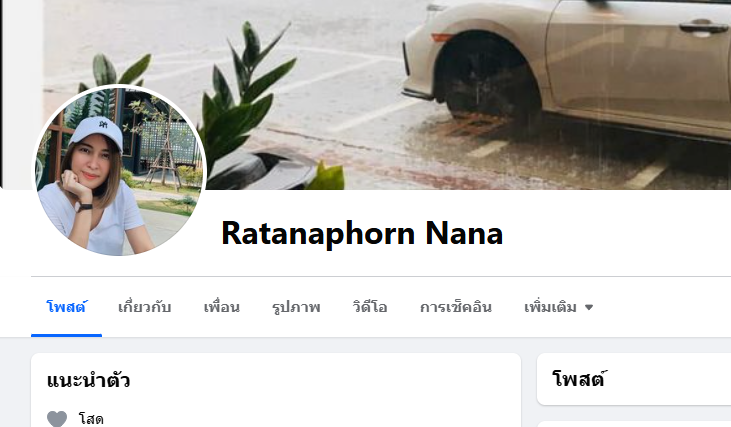Switch to the โพสต์ tab
The image size is (731, 427).
coord(66,307)
